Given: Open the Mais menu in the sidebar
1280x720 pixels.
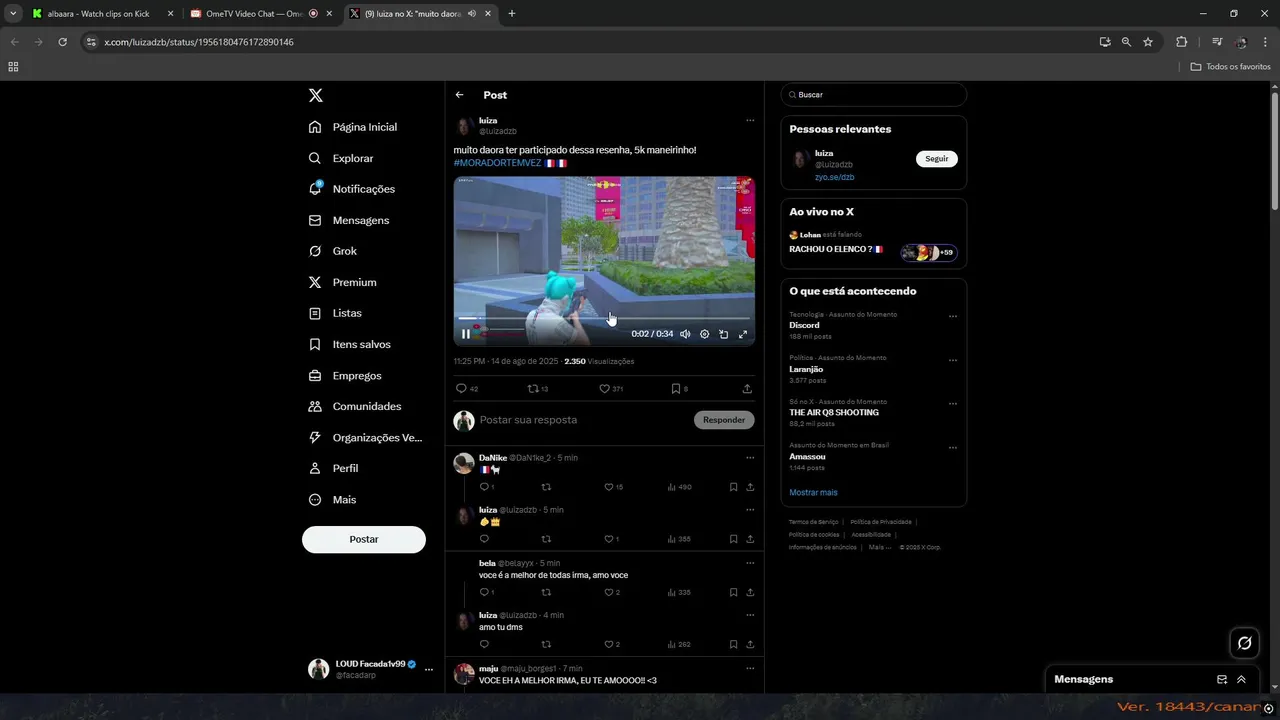Looking at the screenshot, I should pos(332,499).
